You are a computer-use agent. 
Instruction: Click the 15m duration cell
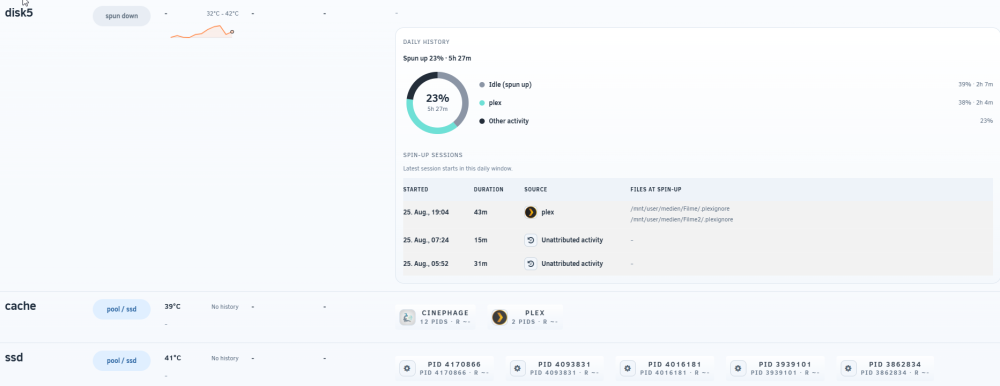480,240
